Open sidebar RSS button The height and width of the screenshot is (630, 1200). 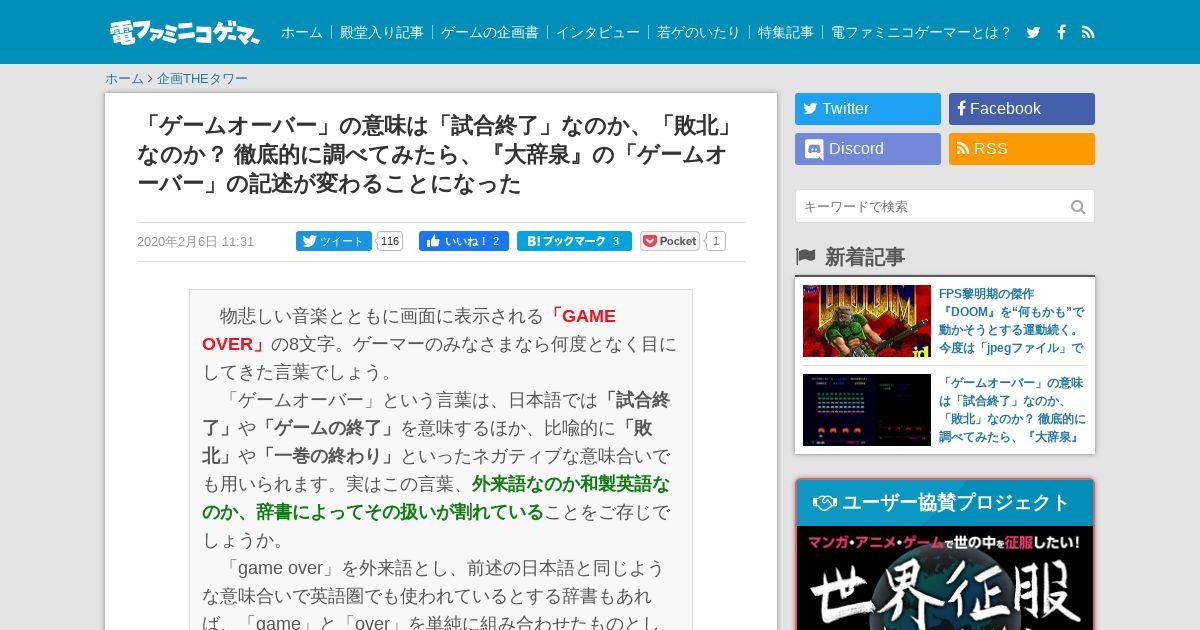click(1022, 149)
